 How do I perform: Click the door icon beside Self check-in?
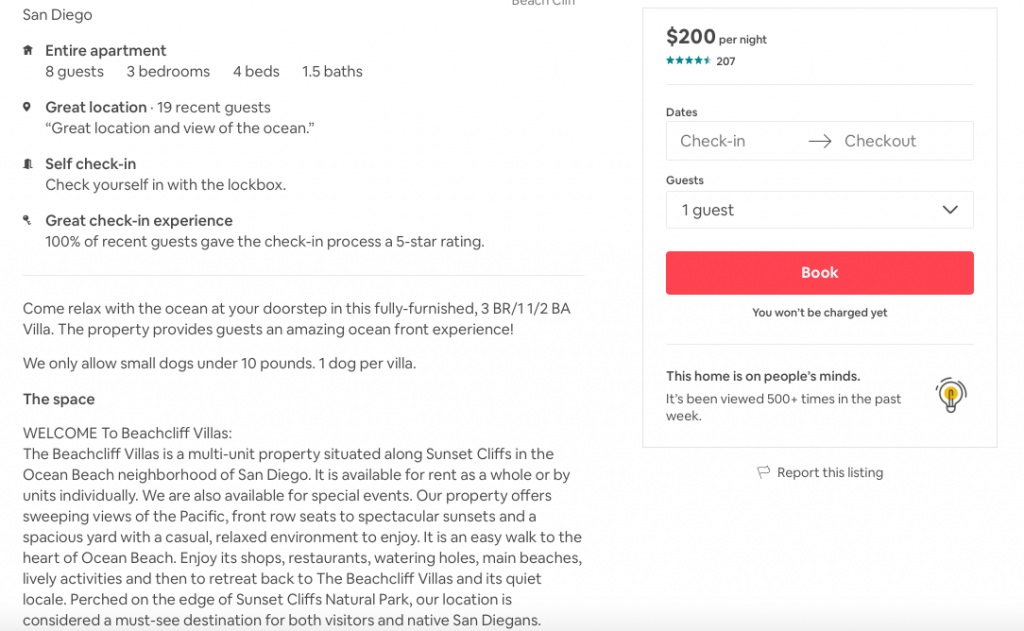pyautogui.click(x=27, y=164)
